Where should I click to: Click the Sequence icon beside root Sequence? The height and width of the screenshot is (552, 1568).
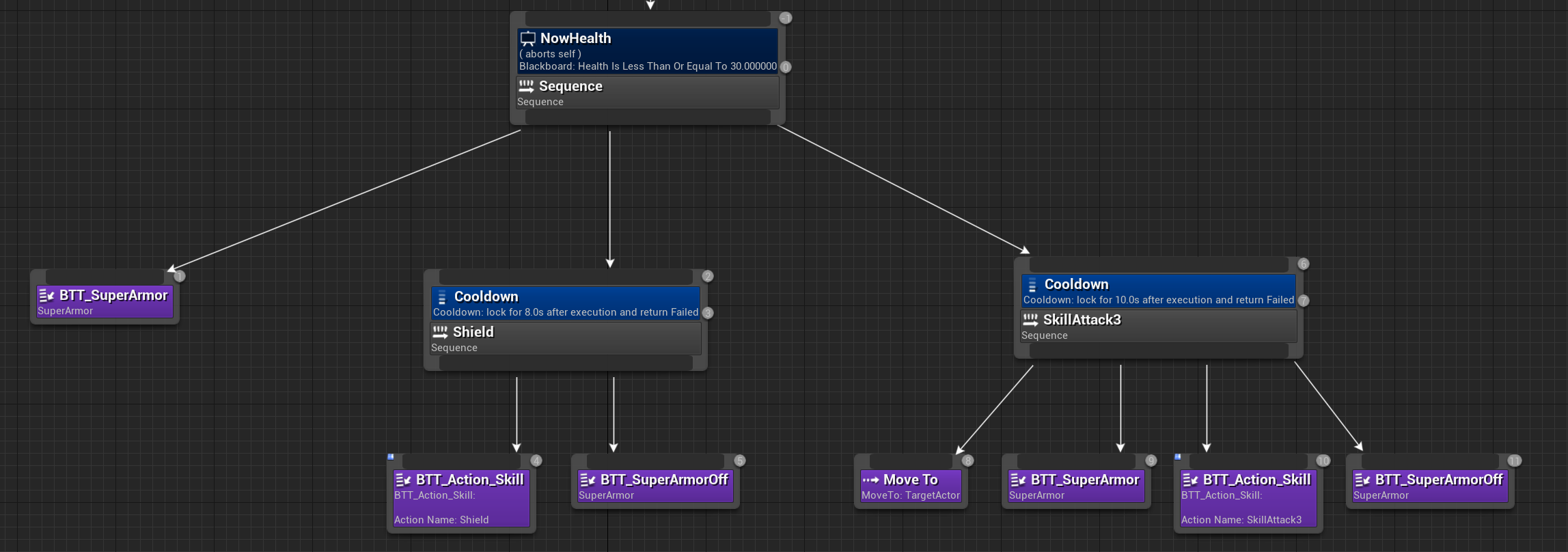(x=526, y=86)
